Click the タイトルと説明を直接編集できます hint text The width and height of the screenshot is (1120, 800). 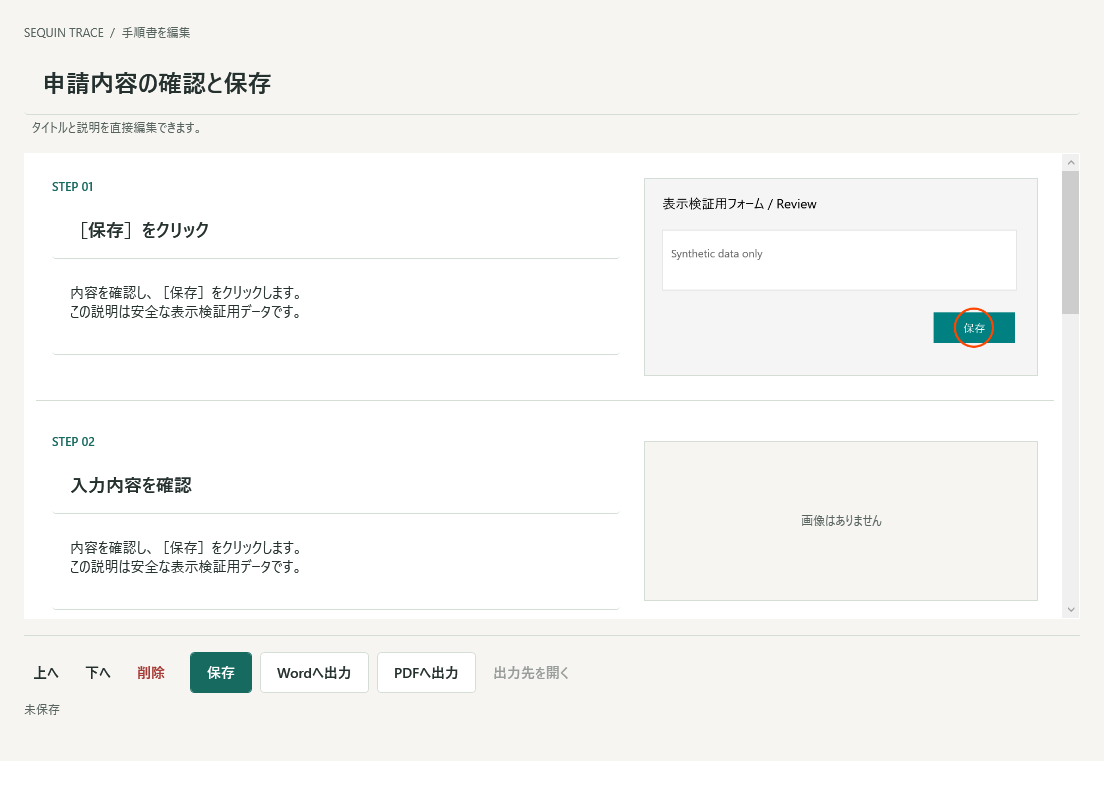119,130
